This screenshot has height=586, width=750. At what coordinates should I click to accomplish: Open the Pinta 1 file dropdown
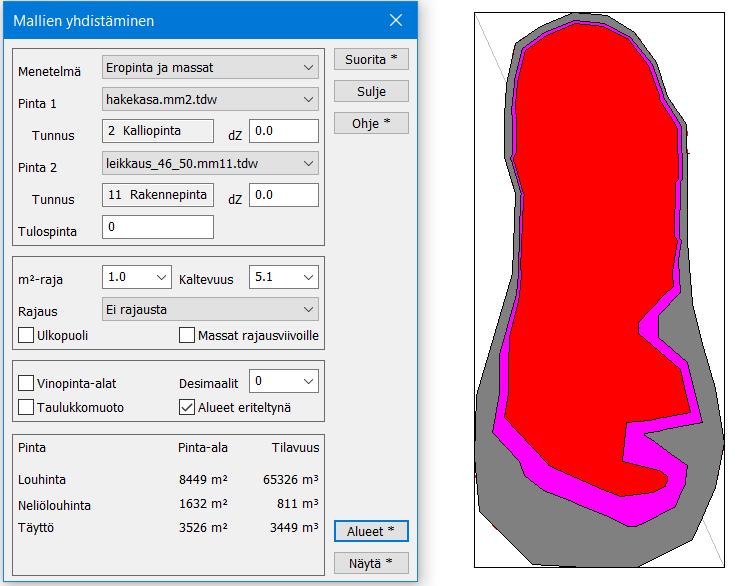click(x=210, y=100)
